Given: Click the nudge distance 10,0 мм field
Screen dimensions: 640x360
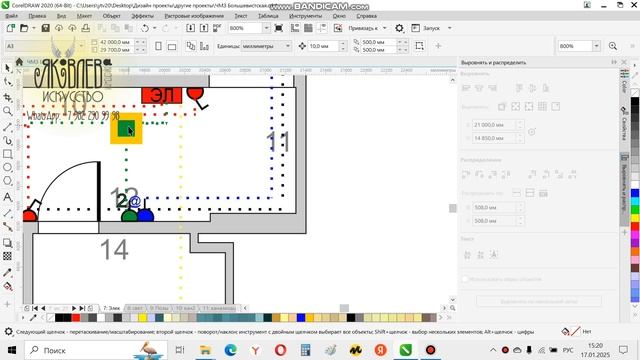Looking at the screenshot, I should click(323, 46).
